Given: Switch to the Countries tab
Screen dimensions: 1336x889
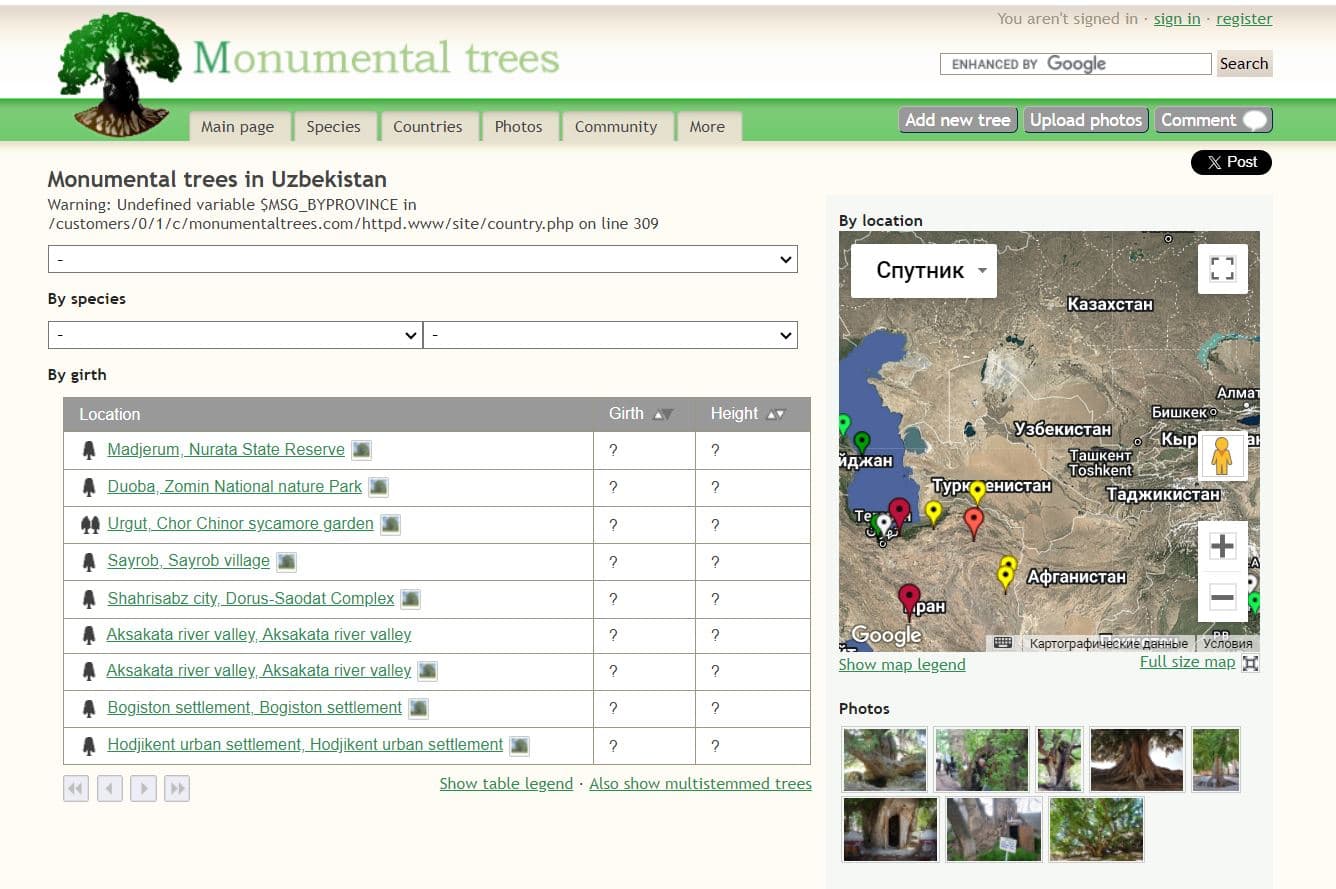Looking at the screenshot, I should [x=428, y=126].
